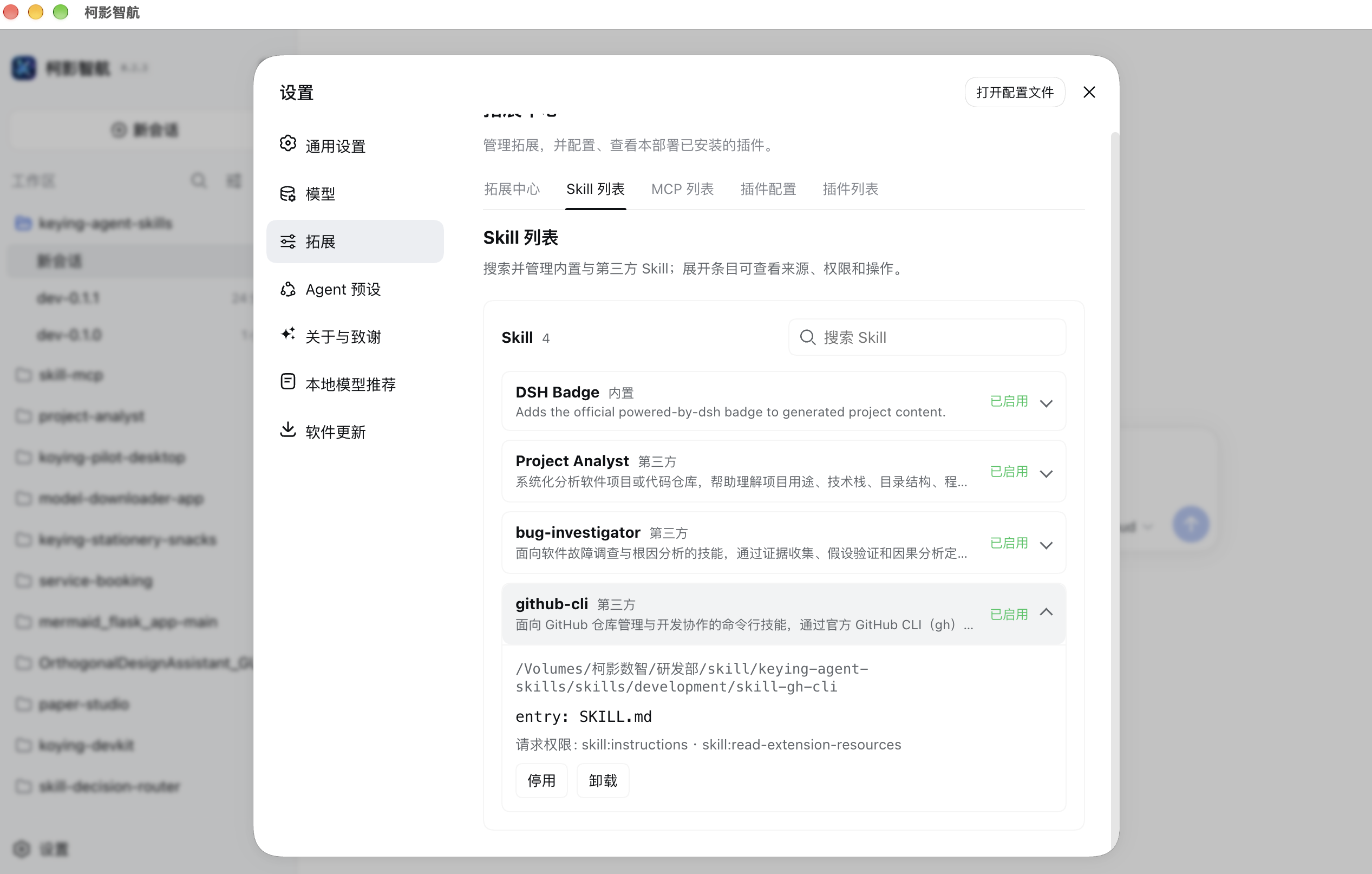Click the 柯影智航 app logo in sidebar
This screenshot has height=874, width=1372.
point(24,68)
